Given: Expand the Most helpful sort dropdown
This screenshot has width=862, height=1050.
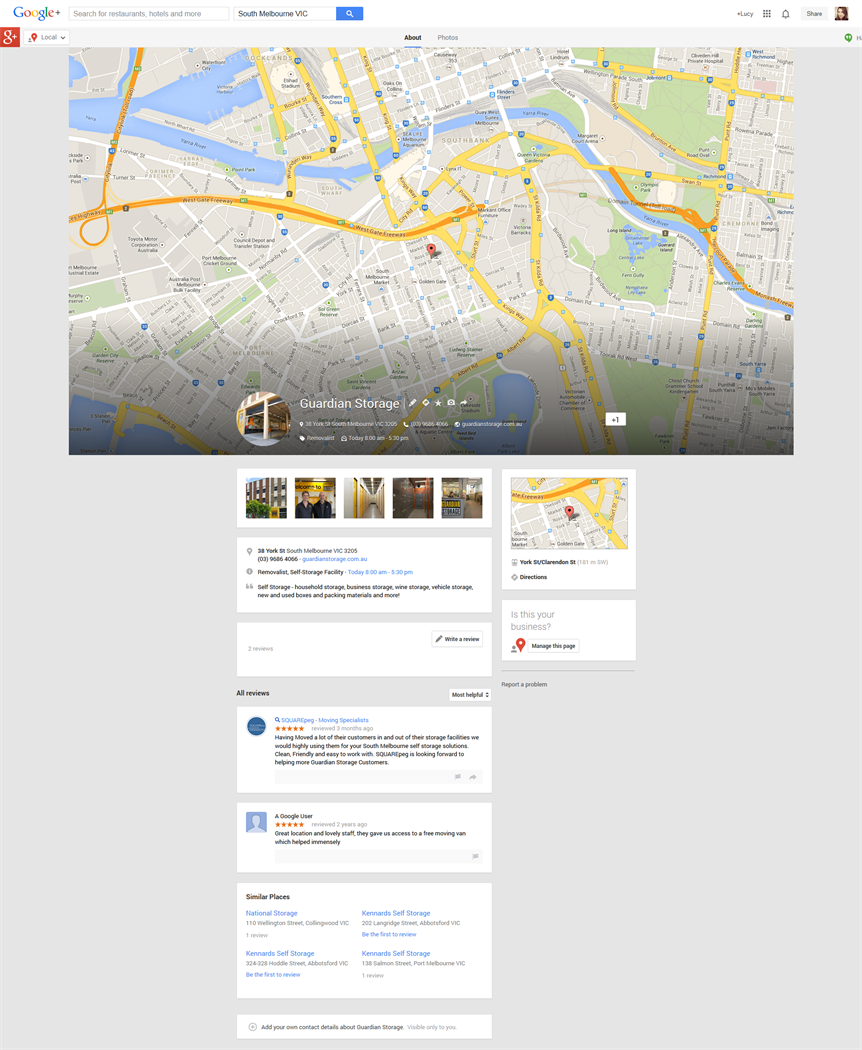Looking at the screenshot, I should pyautogui.click(x=470, y=695).
